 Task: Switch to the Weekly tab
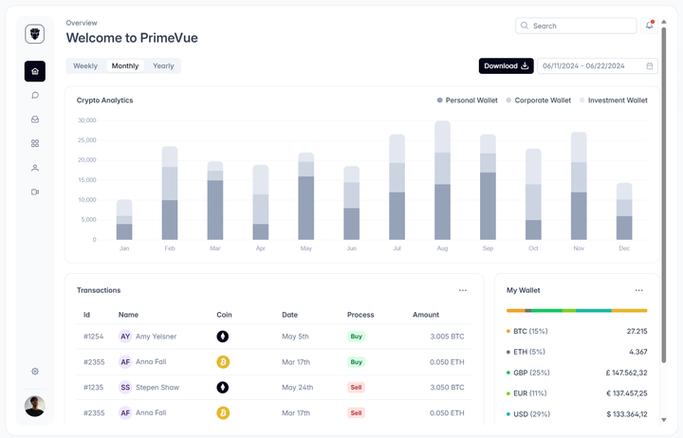(85, 66)
